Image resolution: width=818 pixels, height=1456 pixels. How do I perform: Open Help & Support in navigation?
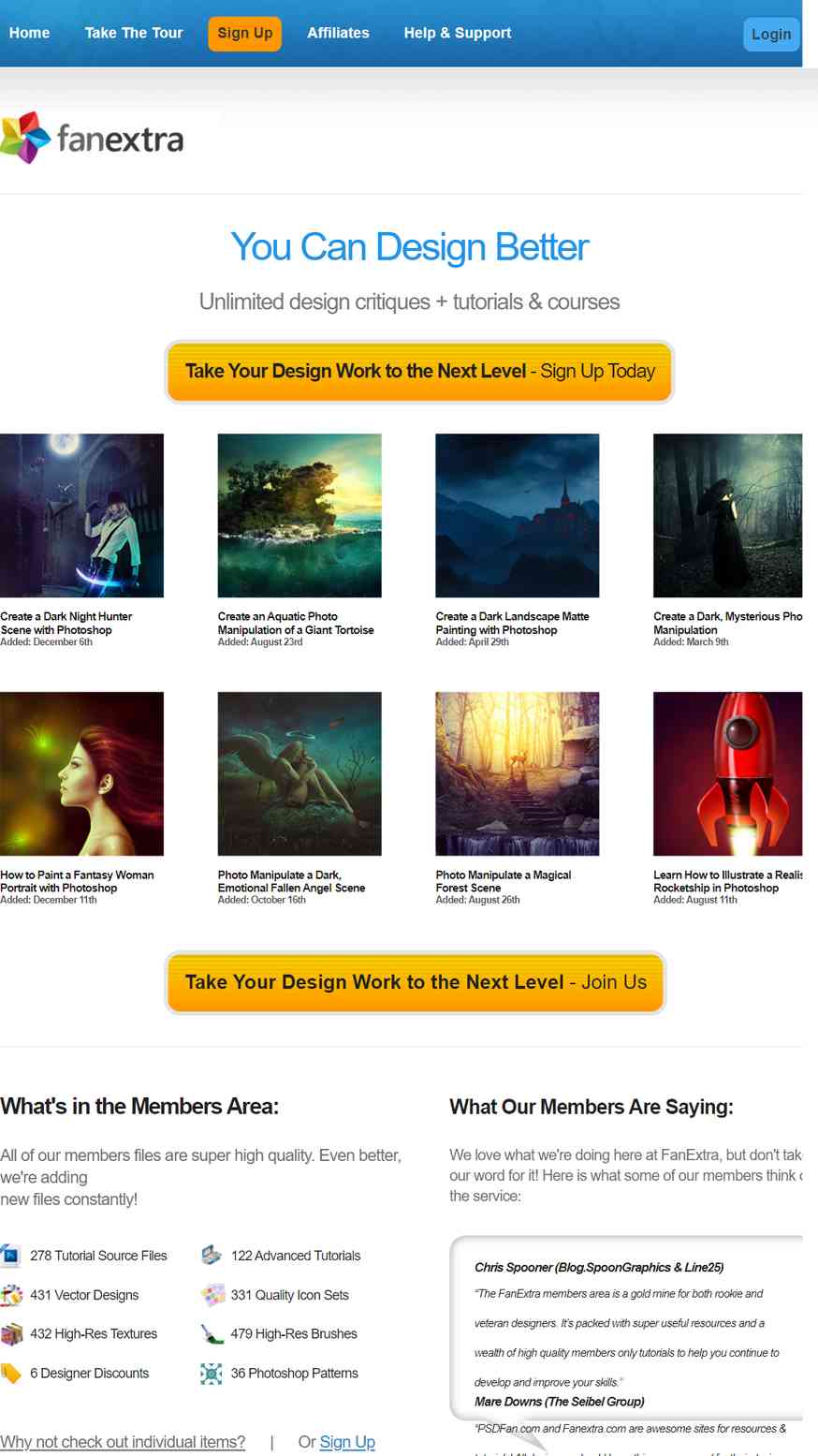coord(458,33)
